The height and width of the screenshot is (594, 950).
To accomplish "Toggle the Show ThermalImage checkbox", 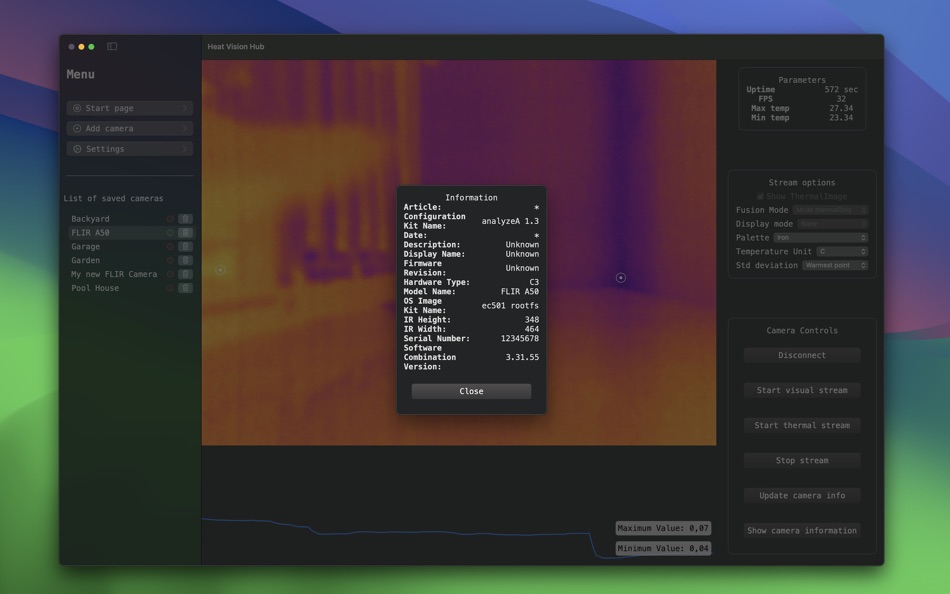I will point(760,196).
